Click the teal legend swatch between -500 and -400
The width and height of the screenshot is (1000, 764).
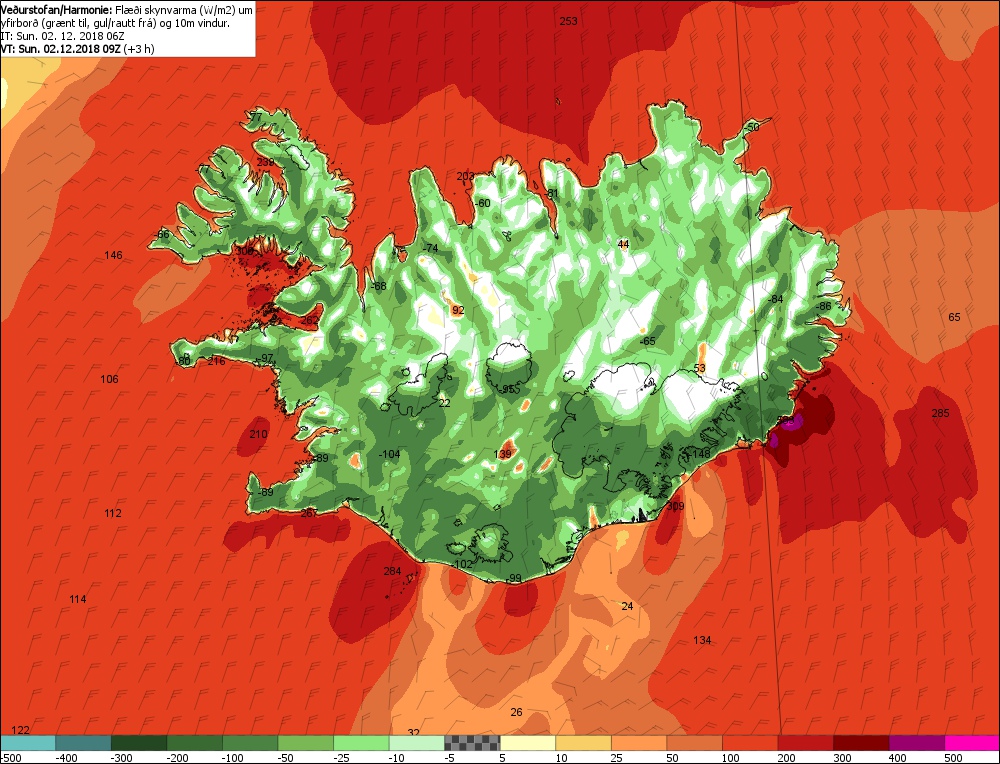27,743
